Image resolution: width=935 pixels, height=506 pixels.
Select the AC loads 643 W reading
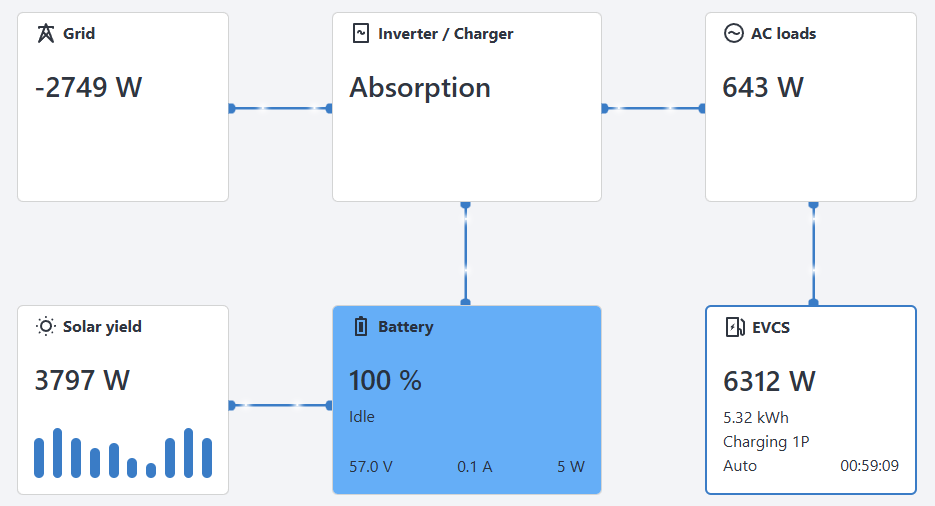763,87
